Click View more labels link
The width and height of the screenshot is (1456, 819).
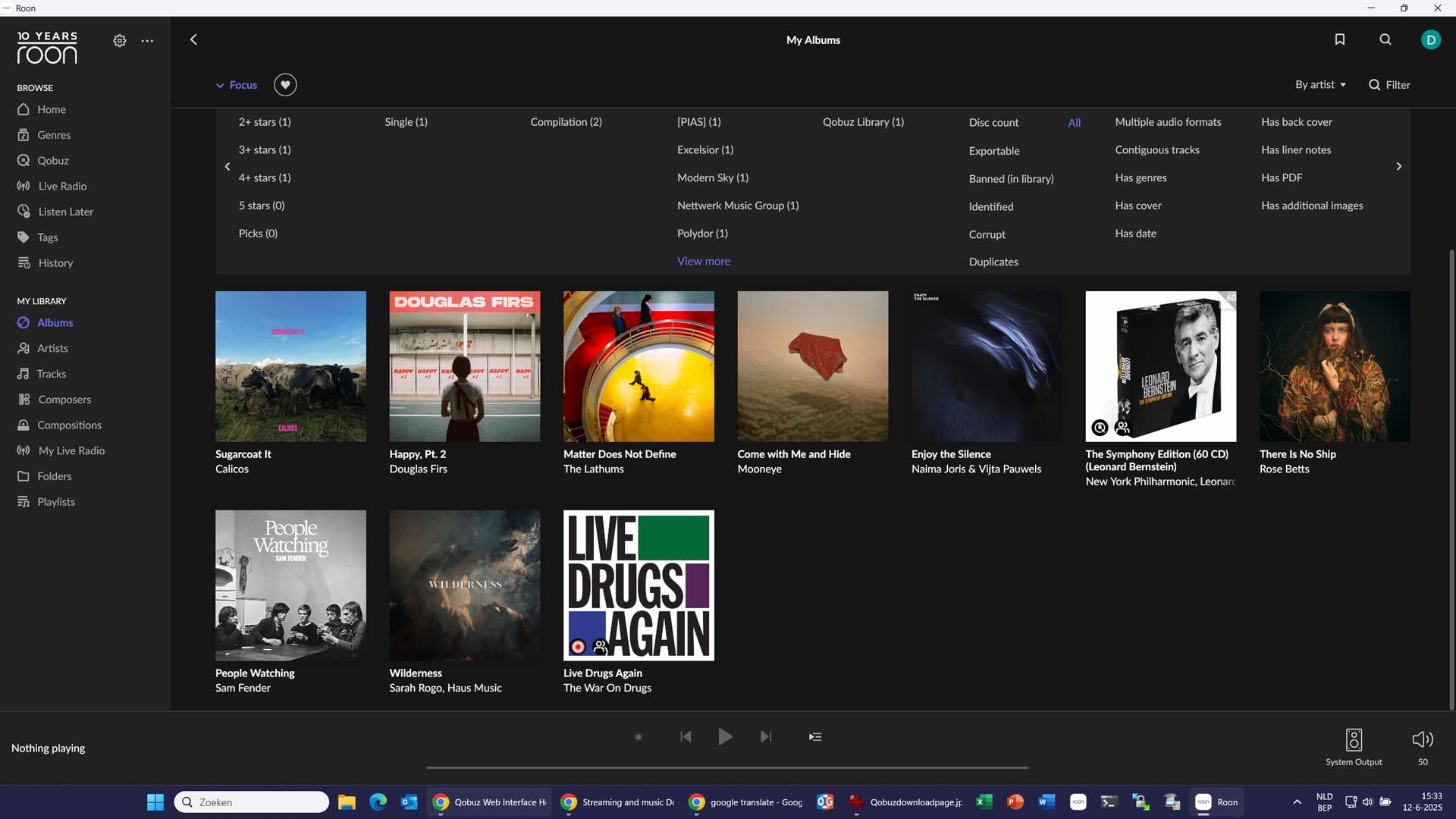click(x=704, y=262)
